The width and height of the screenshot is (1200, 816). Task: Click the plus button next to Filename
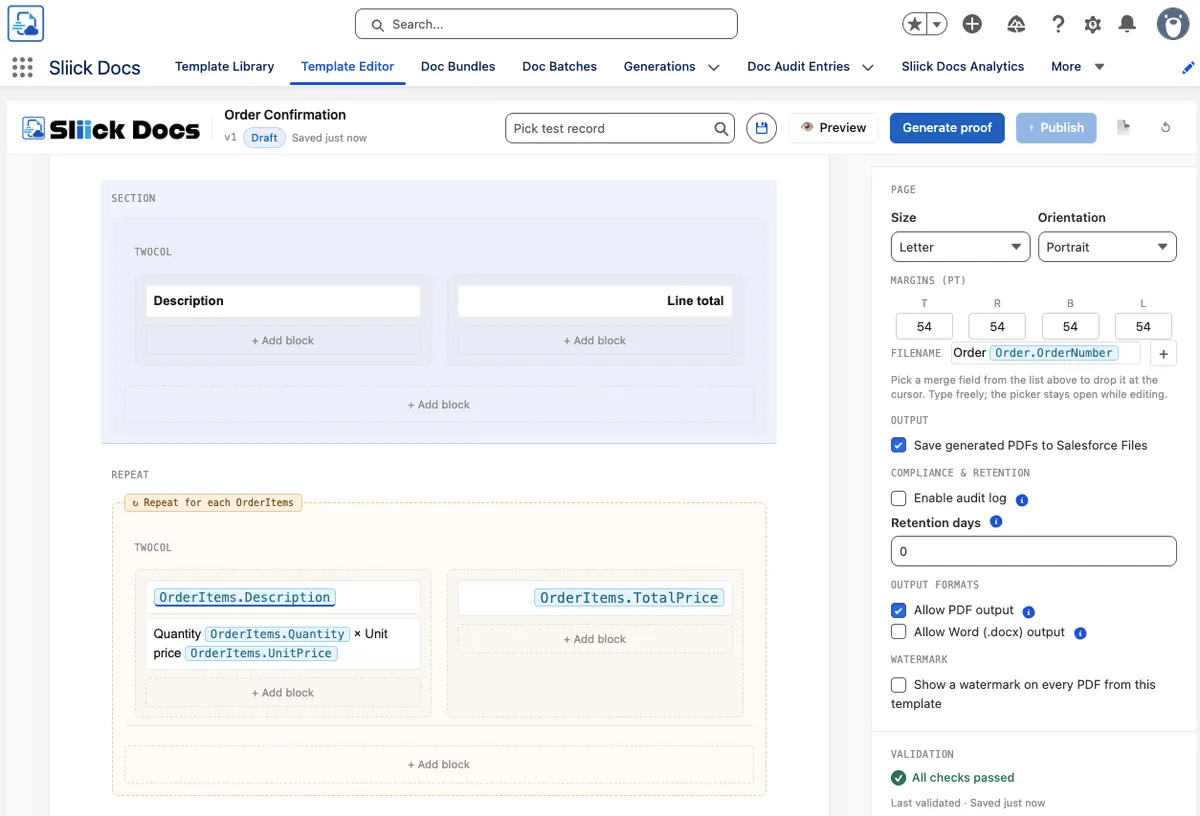click(1163, 353)
